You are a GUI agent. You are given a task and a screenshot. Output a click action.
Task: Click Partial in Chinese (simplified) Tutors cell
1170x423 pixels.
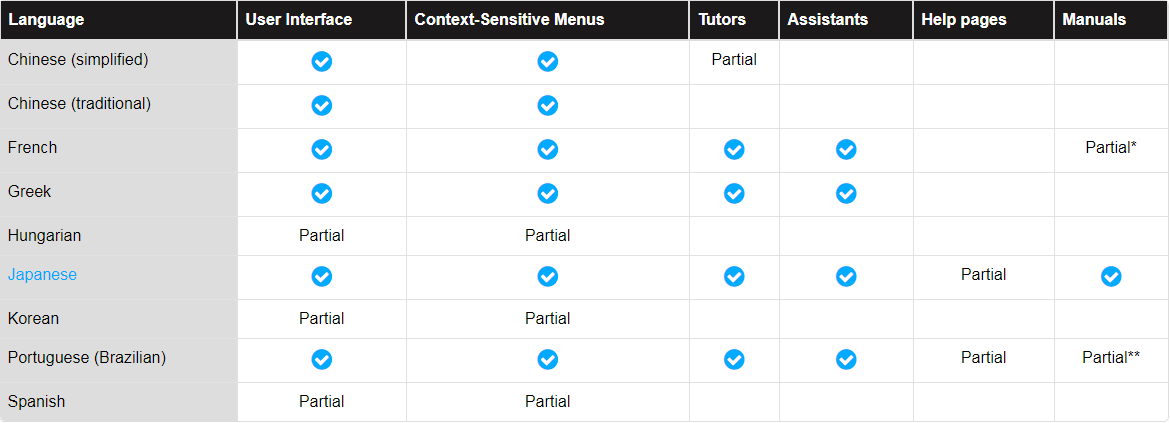pos(734,60)
